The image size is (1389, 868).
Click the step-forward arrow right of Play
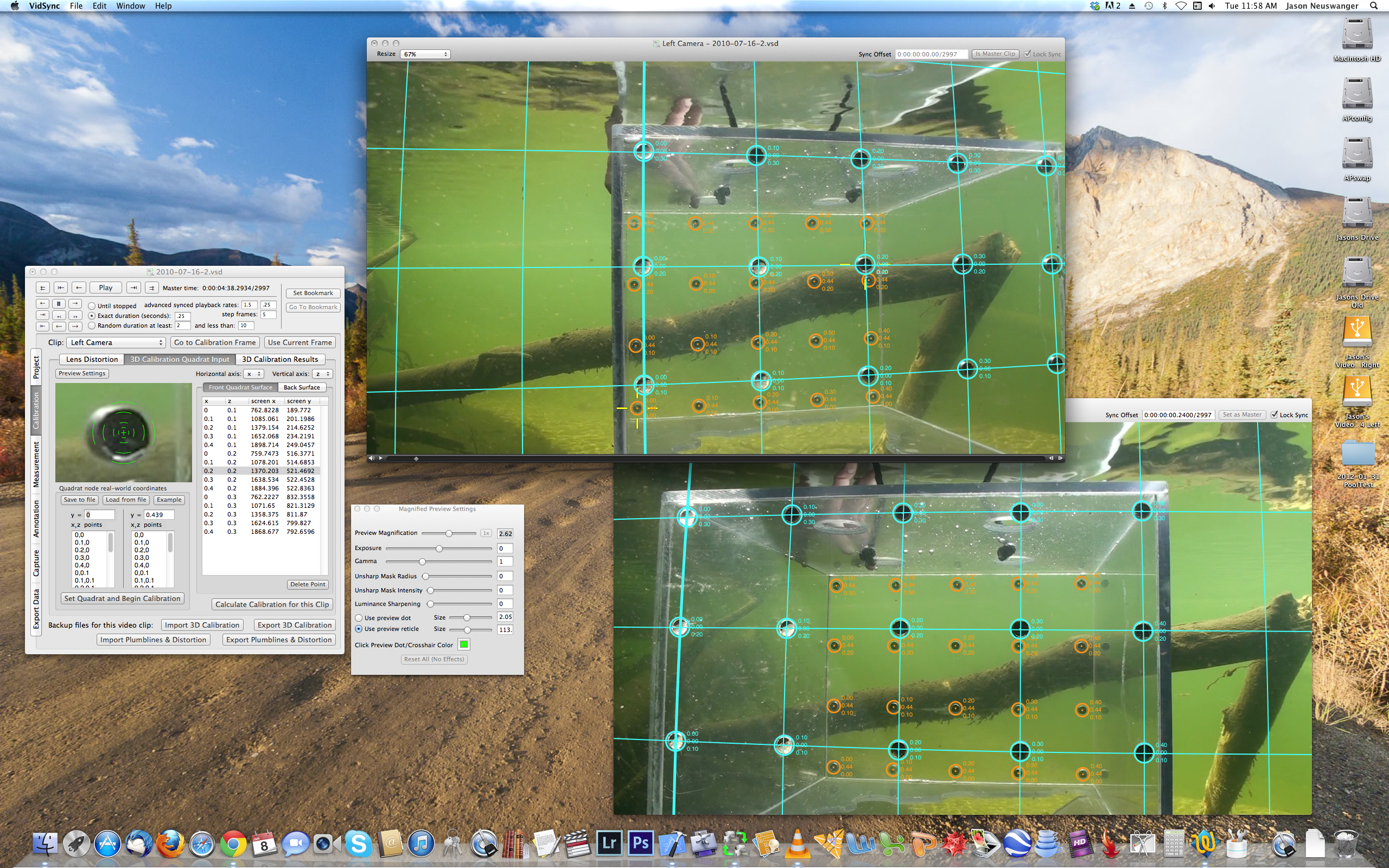pos(133,288)
